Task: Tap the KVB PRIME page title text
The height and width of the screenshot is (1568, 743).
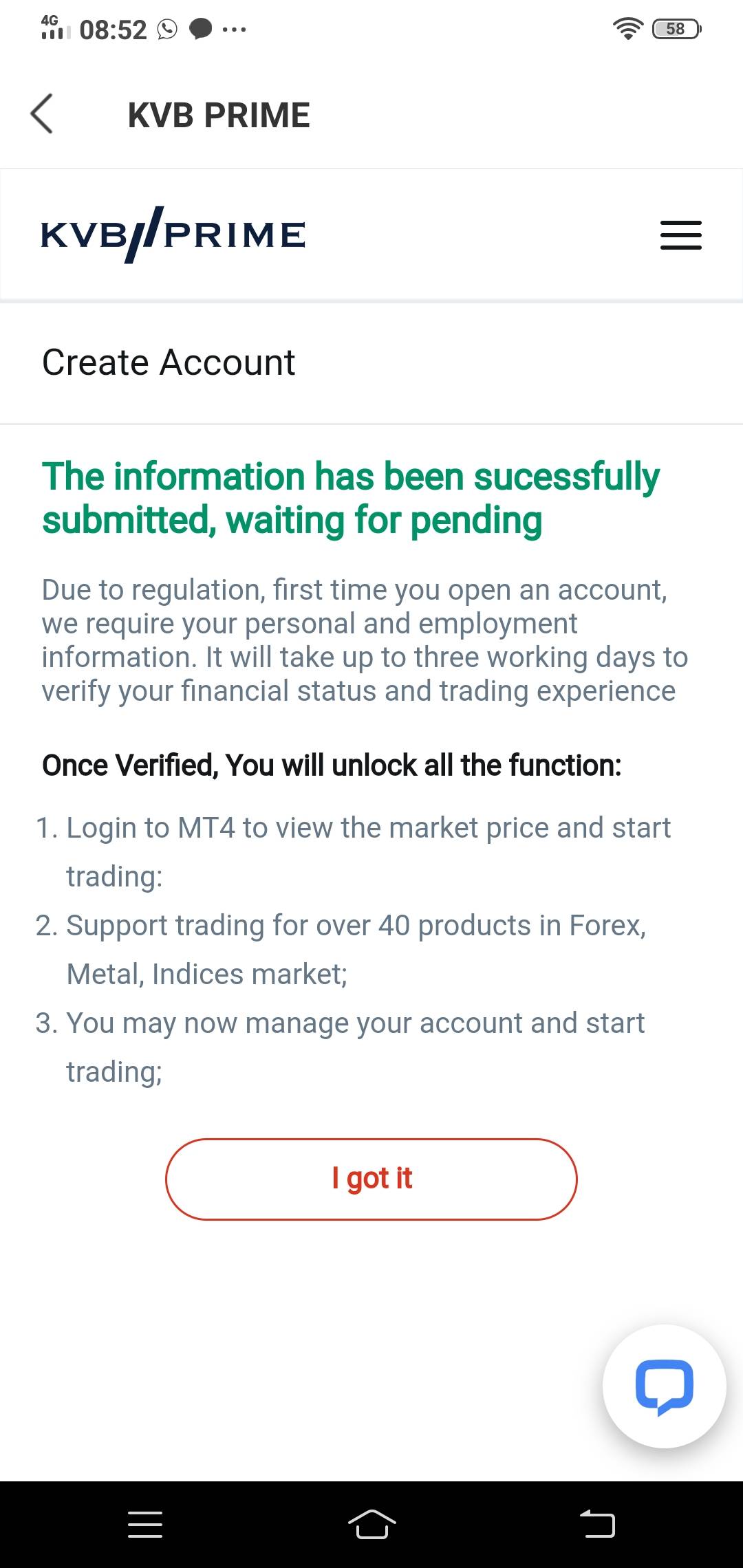Action: [219, 115]
